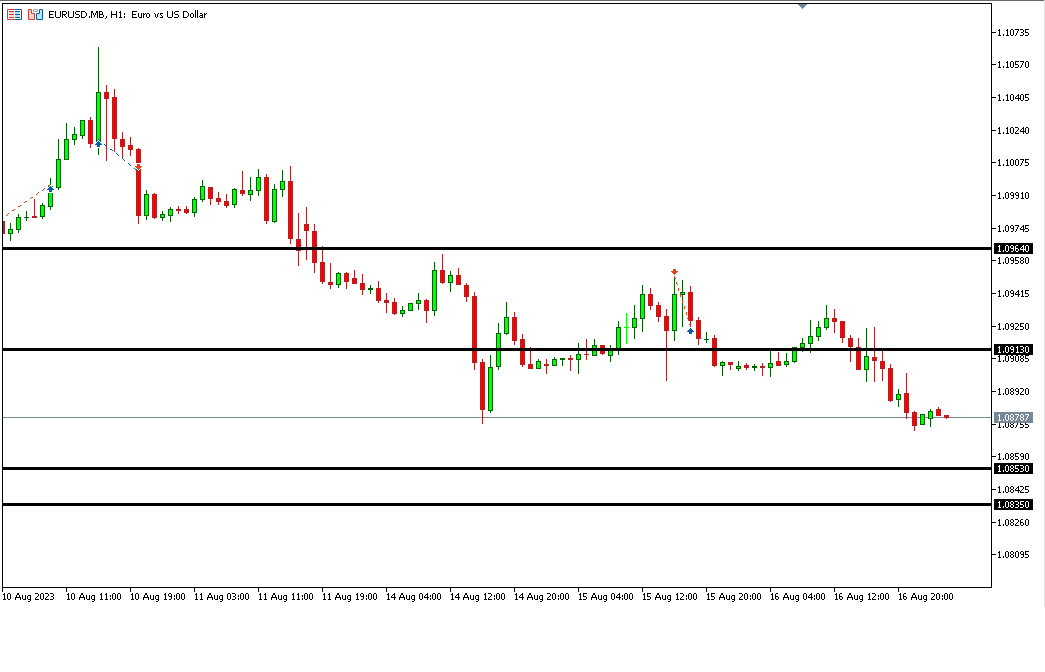Click chart title EURUSD.MB, H1: Euro vs US Dollar

[127, 14]
